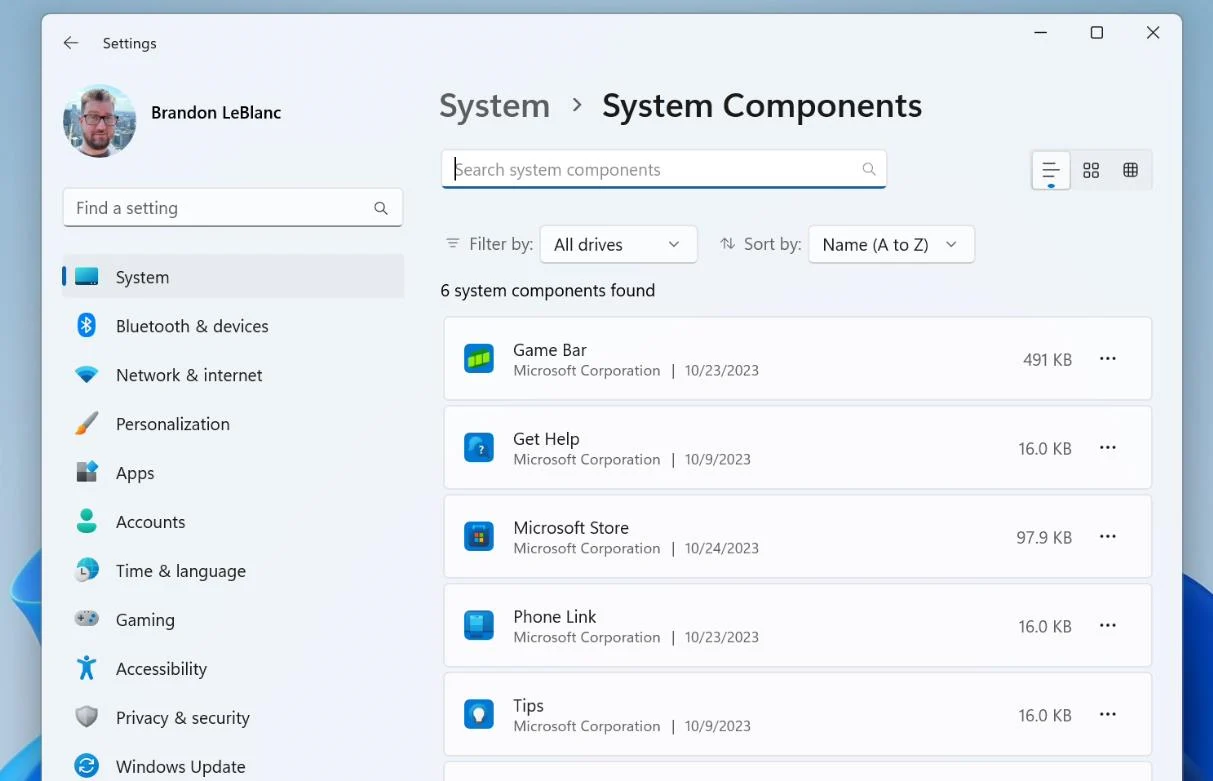Open the System settings category
Viewport: 1213px width, 781px height.
233,277
